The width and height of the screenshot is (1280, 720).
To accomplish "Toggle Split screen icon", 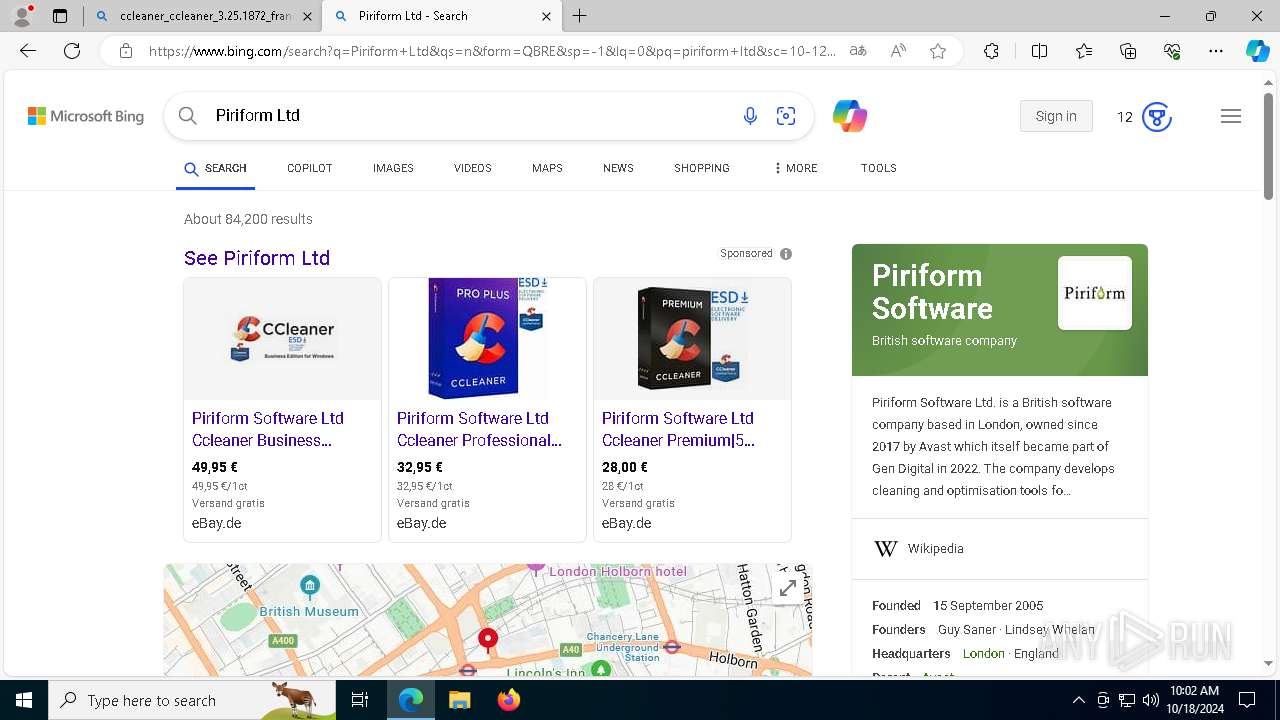I will (1039, 51).
